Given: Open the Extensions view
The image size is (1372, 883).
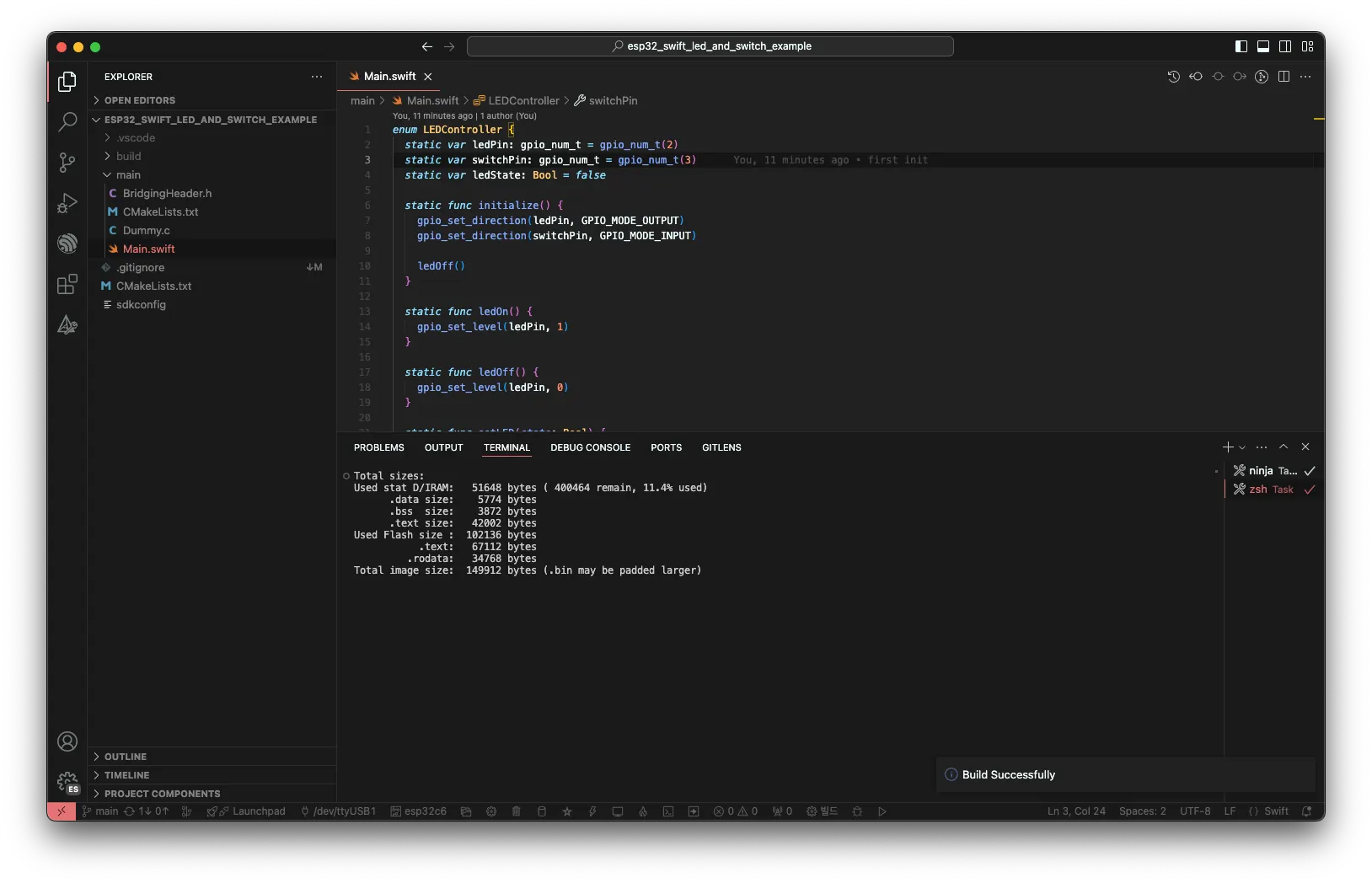Looking at the screenshot, I should point(67,285).
